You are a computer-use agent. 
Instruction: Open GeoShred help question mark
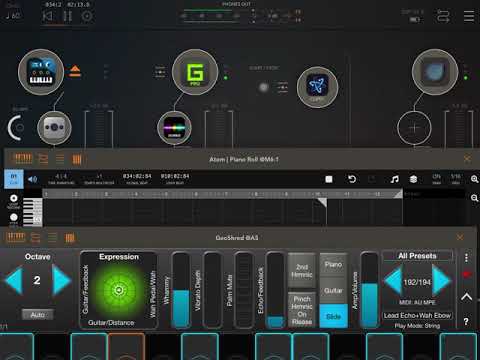coord(466,321)
